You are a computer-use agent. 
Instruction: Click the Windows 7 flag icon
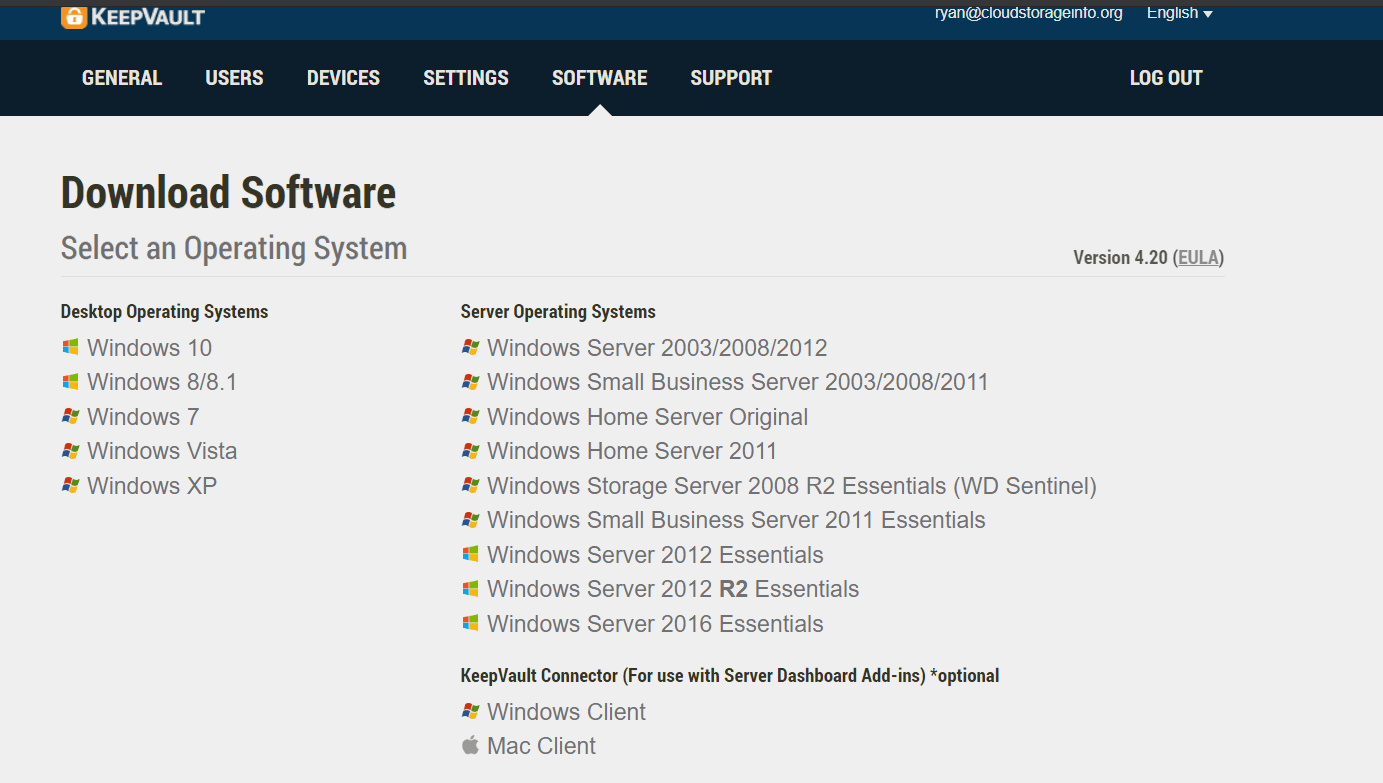pos(70,416)
